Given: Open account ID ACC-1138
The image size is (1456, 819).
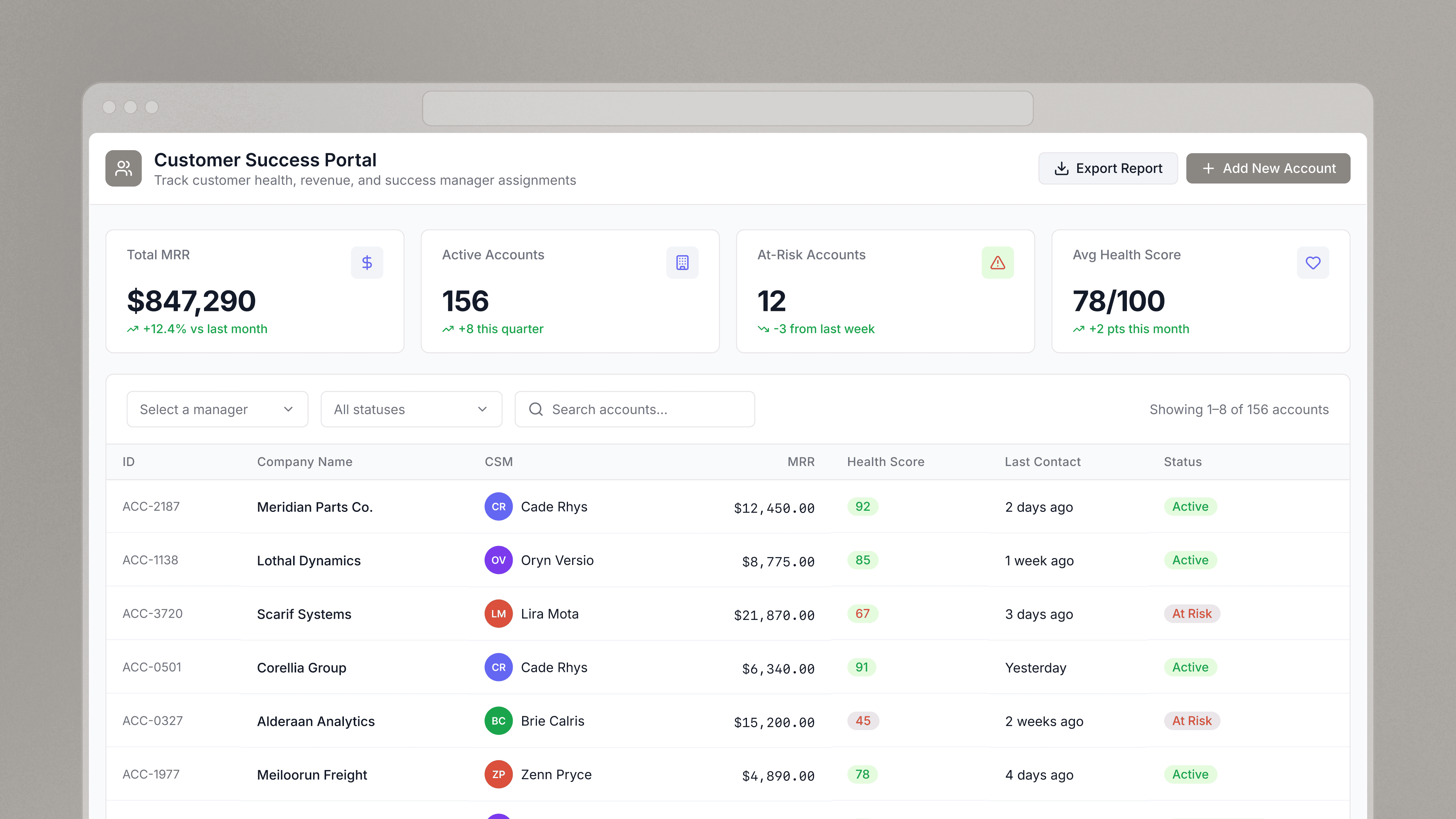Looking at the screenshot, I should coord(151,560).
